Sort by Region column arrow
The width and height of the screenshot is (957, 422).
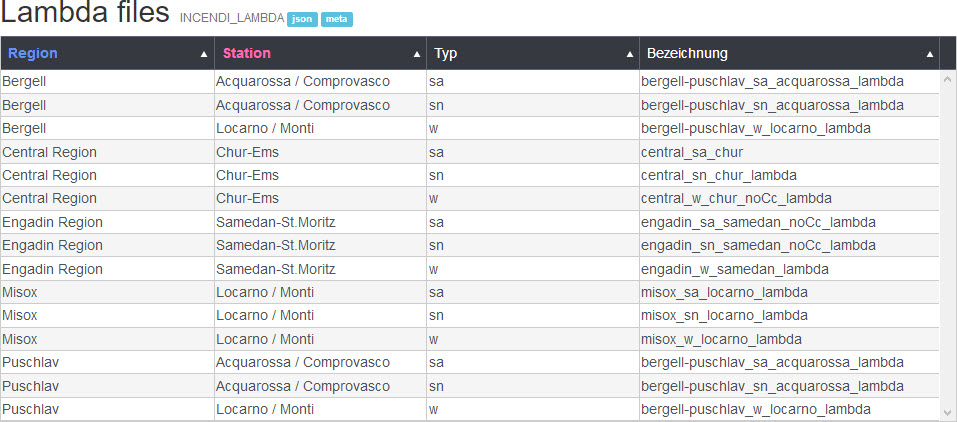(204, 54)
